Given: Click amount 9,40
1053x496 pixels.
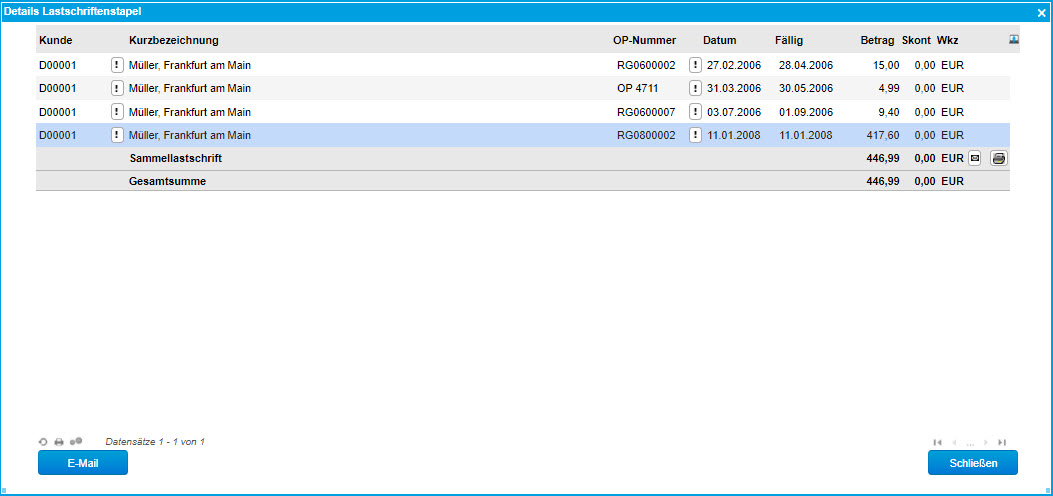Looking at the screenshot, I should click(x=889, y=111).
